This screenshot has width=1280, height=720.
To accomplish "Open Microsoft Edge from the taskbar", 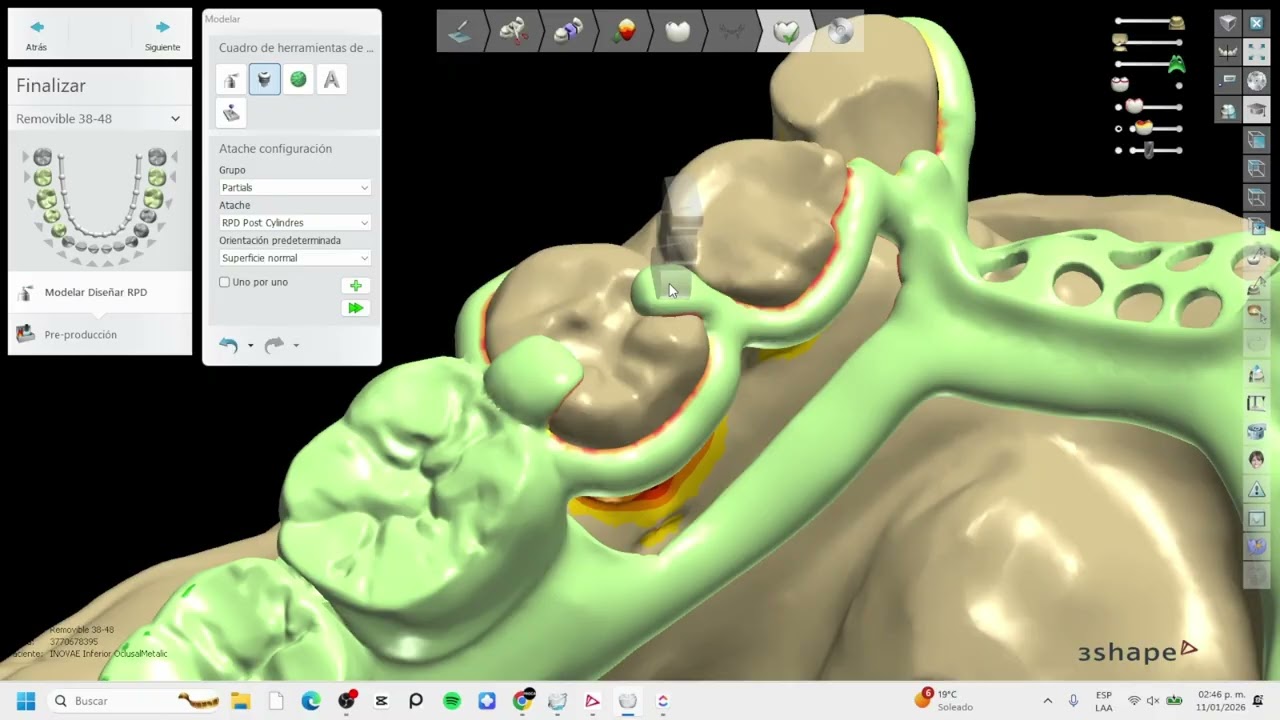I will point(311,701).
